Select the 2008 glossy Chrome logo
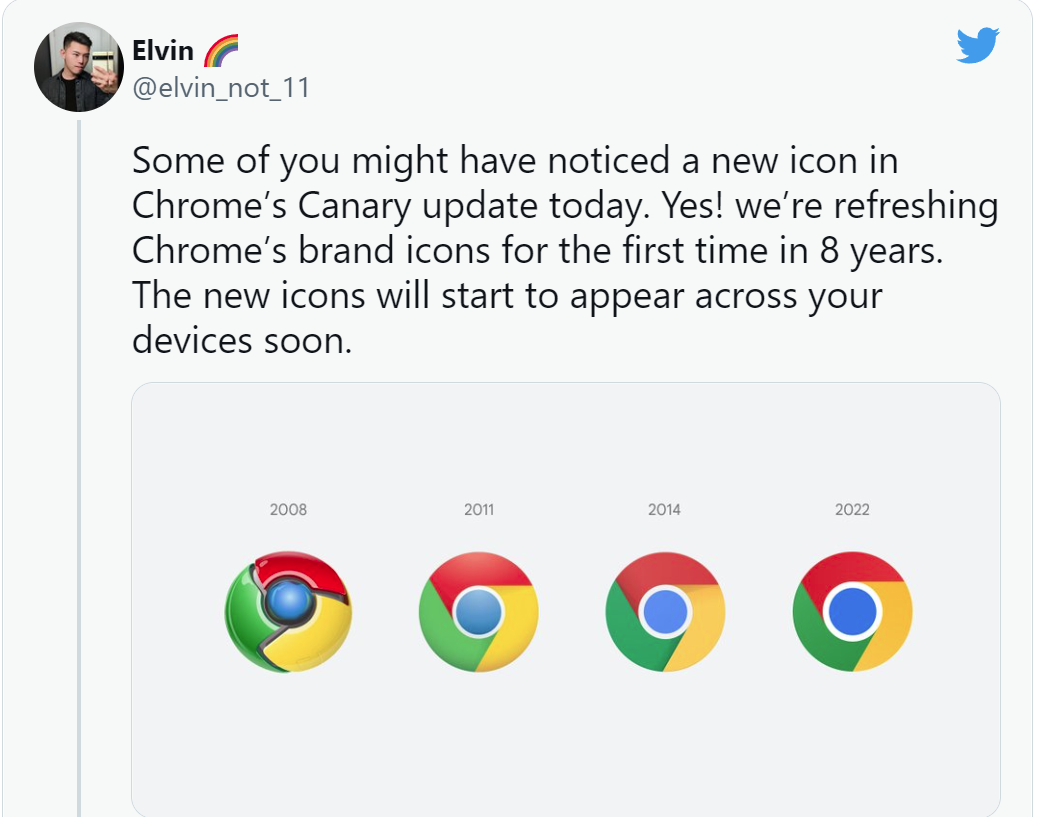Screen dimensions: 1039x817 (x=288, y=610)
